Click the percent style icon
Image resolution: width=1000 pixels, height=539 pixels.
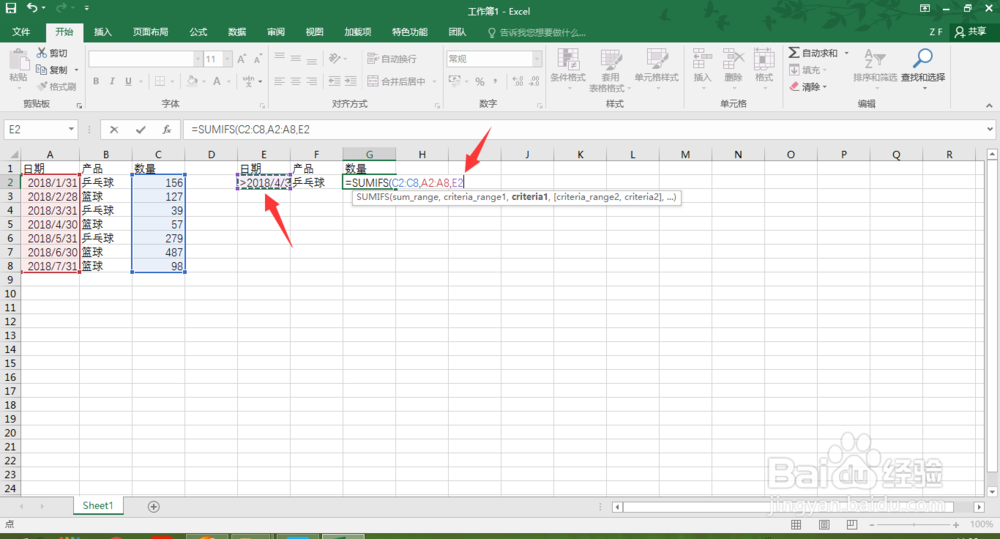[480, 81]
